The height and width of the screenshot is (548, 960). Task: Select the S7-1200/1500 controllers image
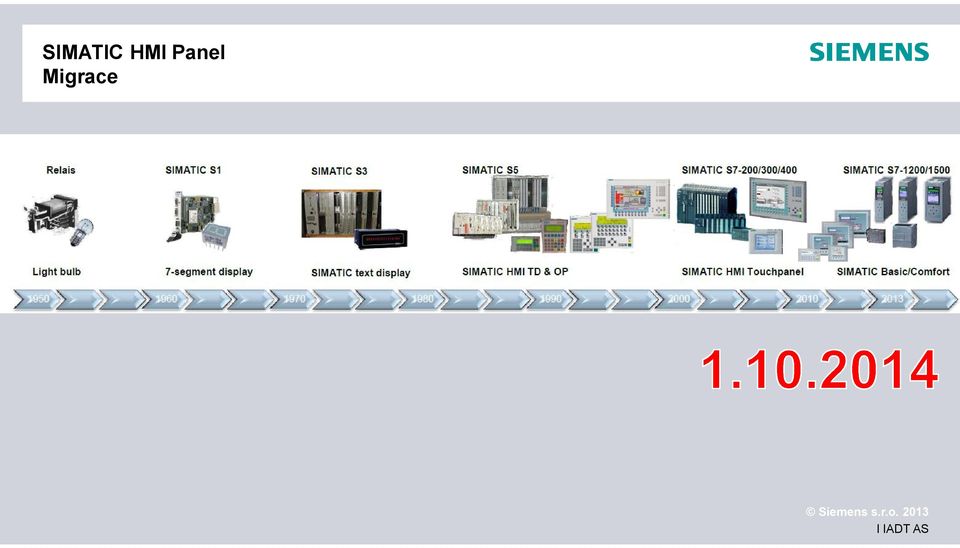[876, 219]
